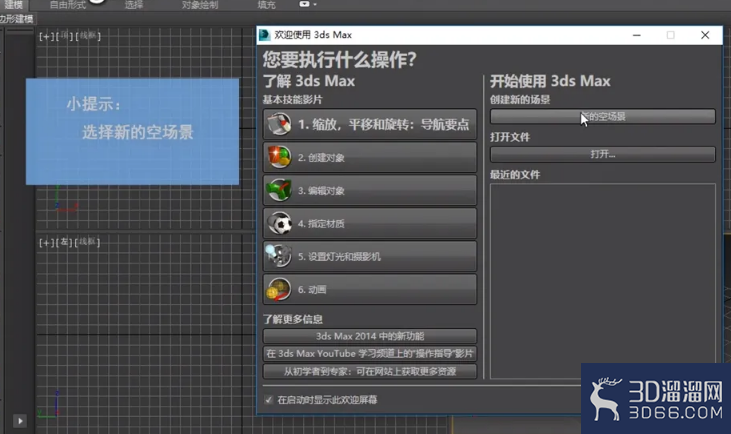The height and width of the screenshot is (434, 731).
Task: Open tutorial 1 on zoom, pan and rotate navigation
Action: click(370, 124)
